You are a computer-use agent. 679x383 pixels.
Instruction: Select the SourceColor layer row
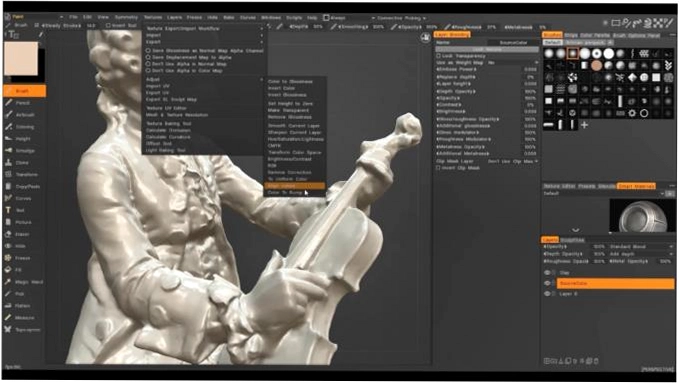click(615, 283)
